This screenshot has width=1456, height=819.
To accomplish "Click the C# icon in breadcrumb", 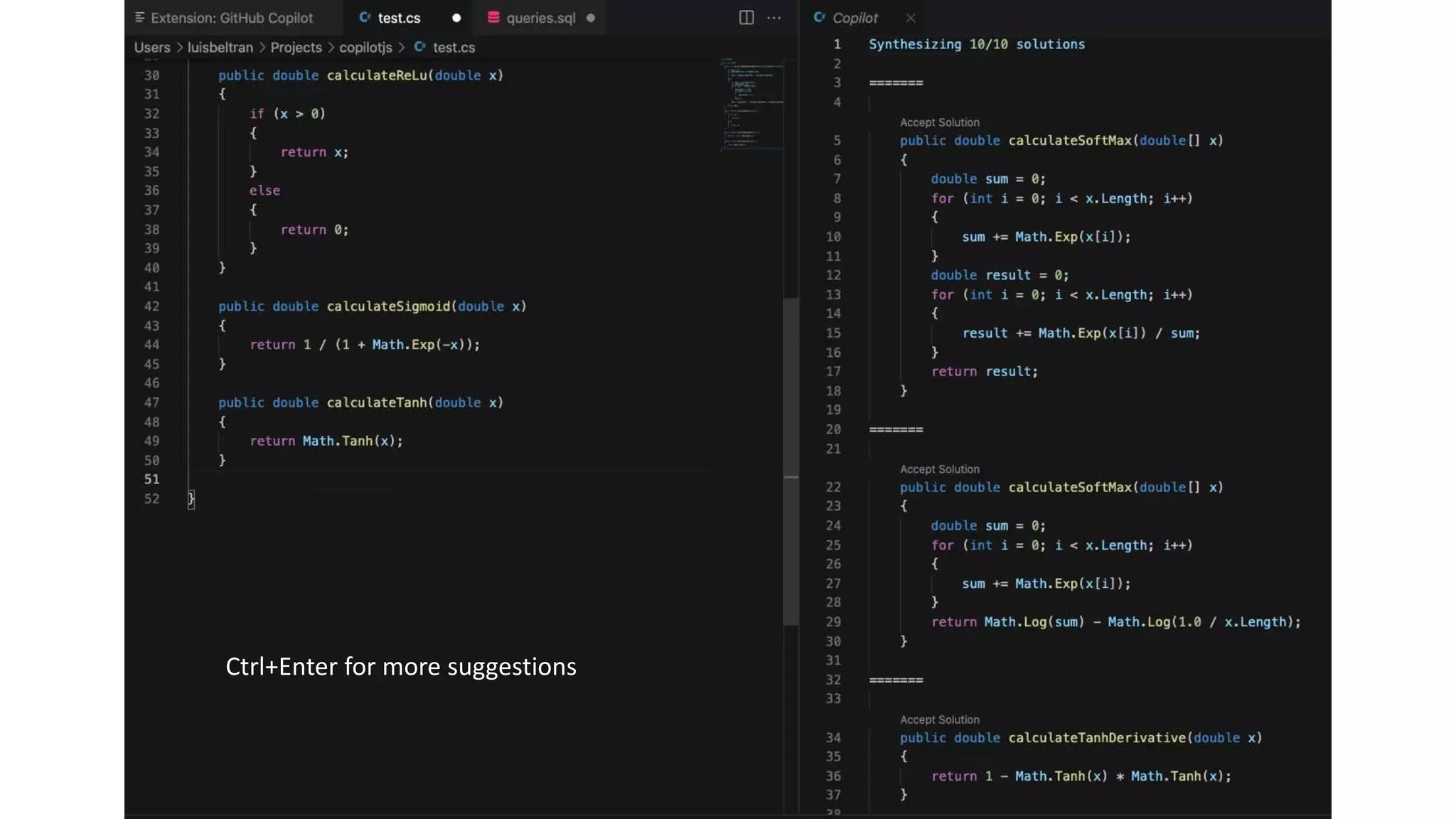I will 420,47.
